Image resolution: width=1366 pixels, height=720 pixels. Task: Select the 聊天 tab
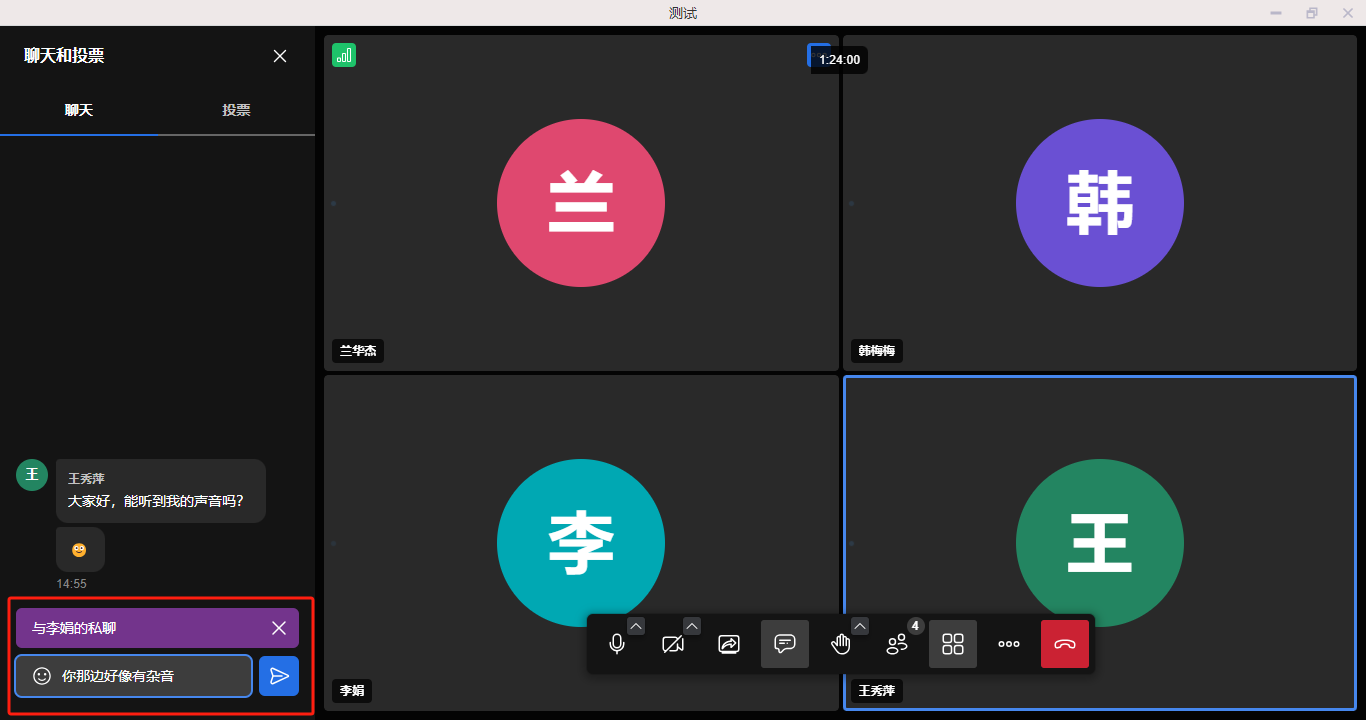(79, 110)
